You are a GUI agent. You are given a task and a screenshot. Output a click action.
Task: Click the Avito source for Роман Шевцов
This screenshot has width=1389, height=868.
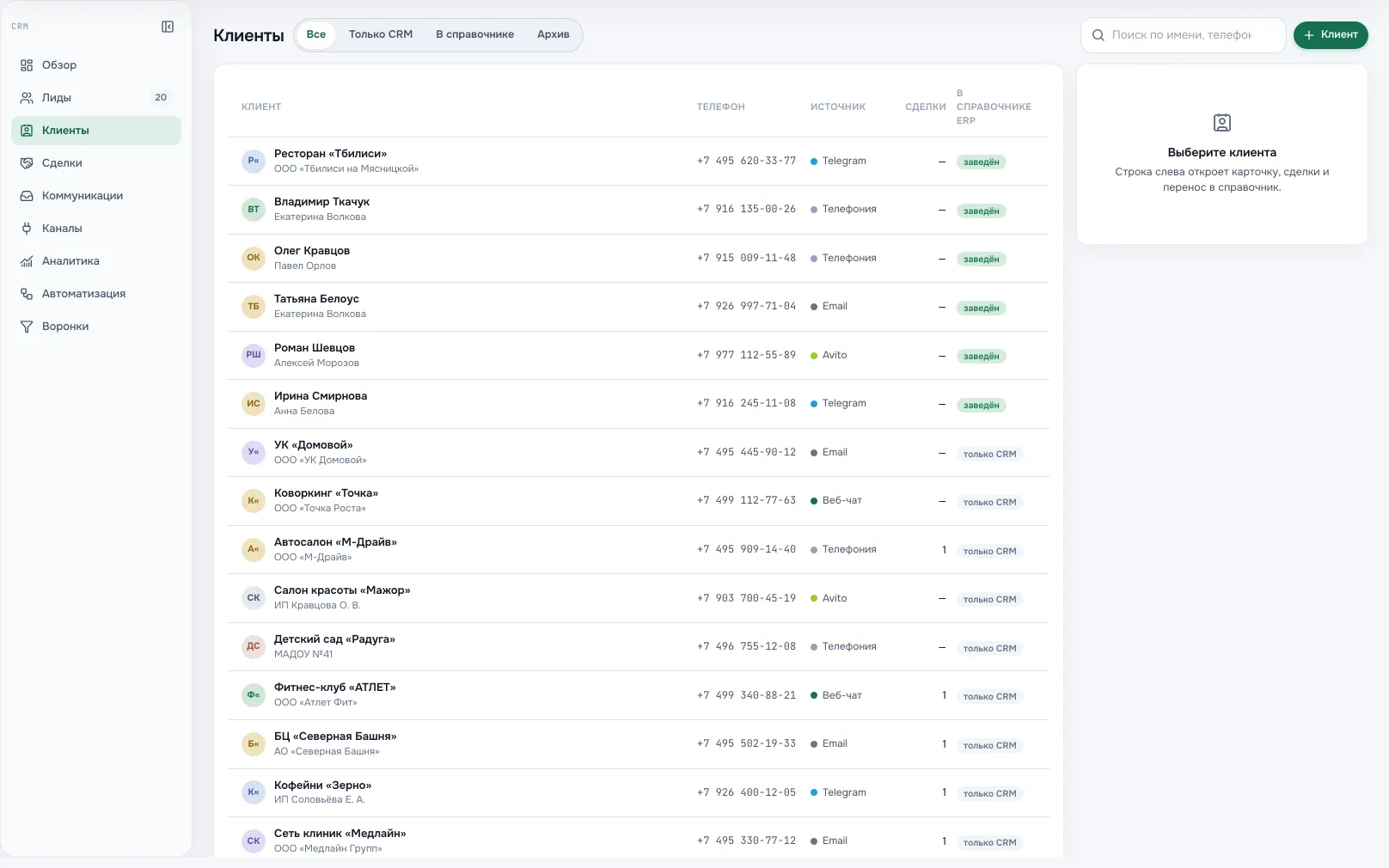829,356
